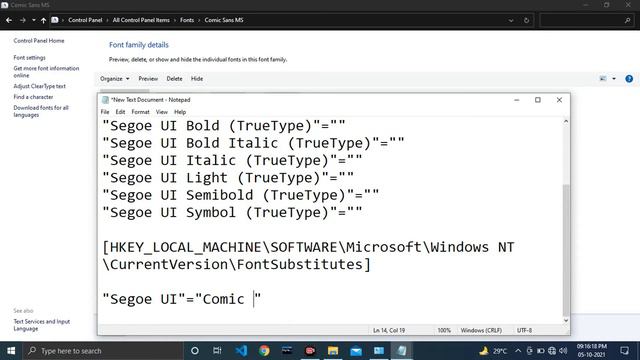Open Notepad File menu
The height and width of the screenshot is (360, 640).
[x=105, y=112]
